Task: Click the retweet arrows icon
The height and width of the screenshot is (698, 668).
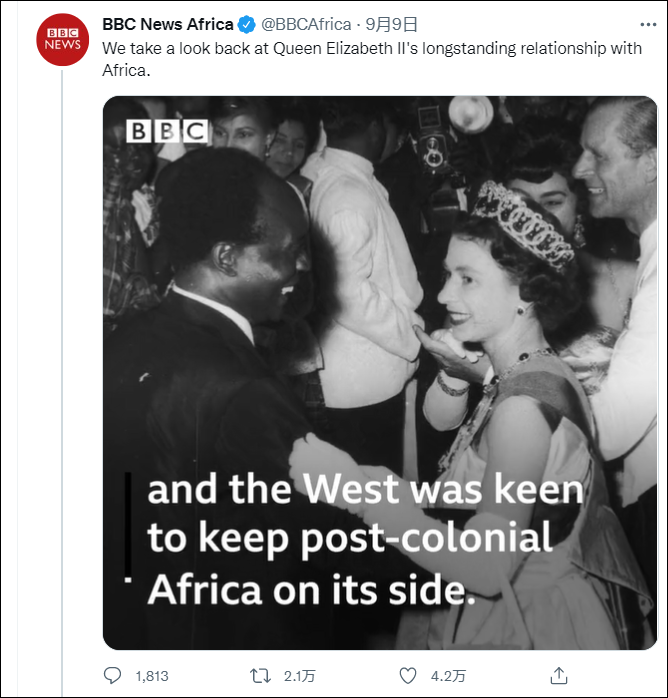Action: click(260, 675)
